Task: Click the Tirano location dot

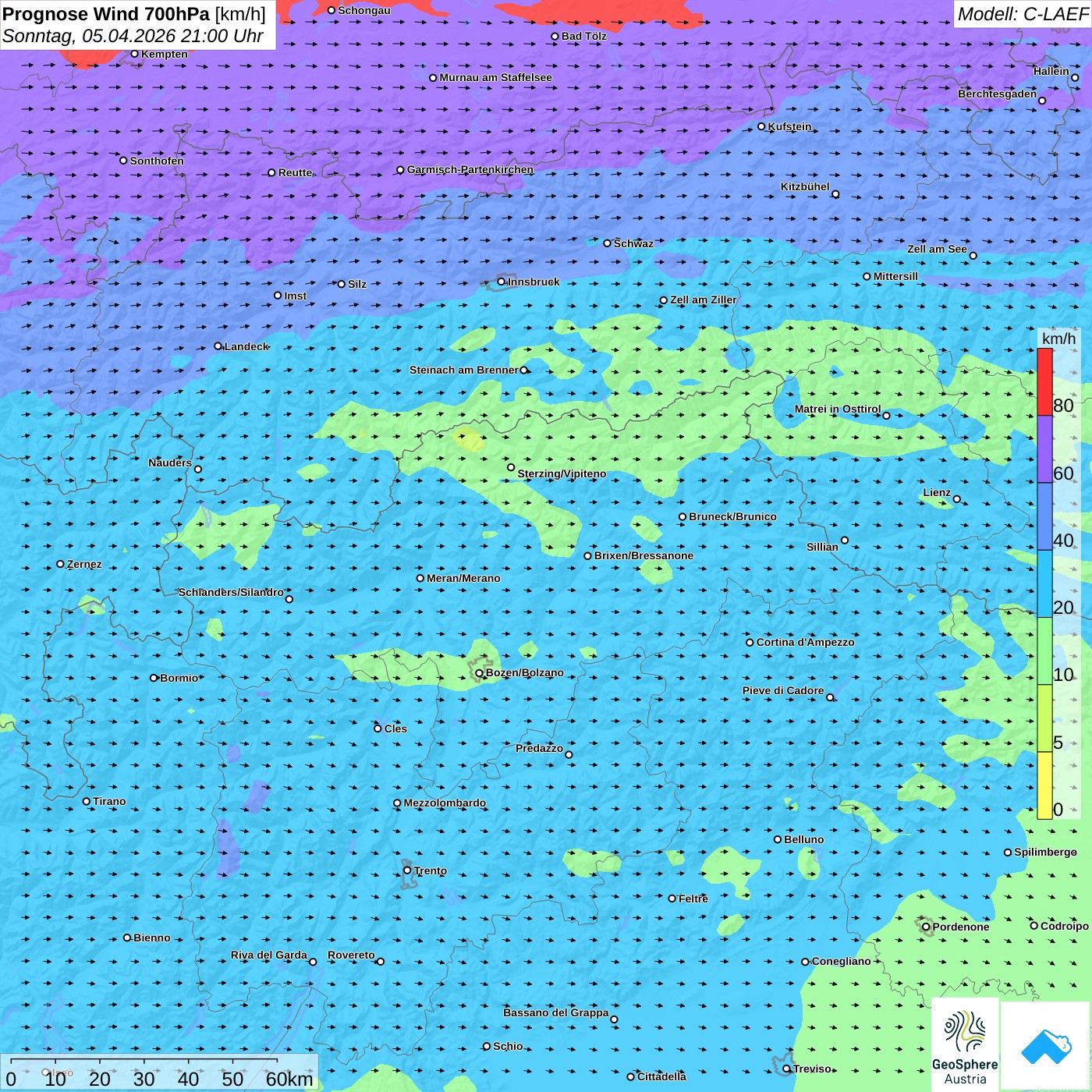Action: pyautogui.click(x=87, y=801)
